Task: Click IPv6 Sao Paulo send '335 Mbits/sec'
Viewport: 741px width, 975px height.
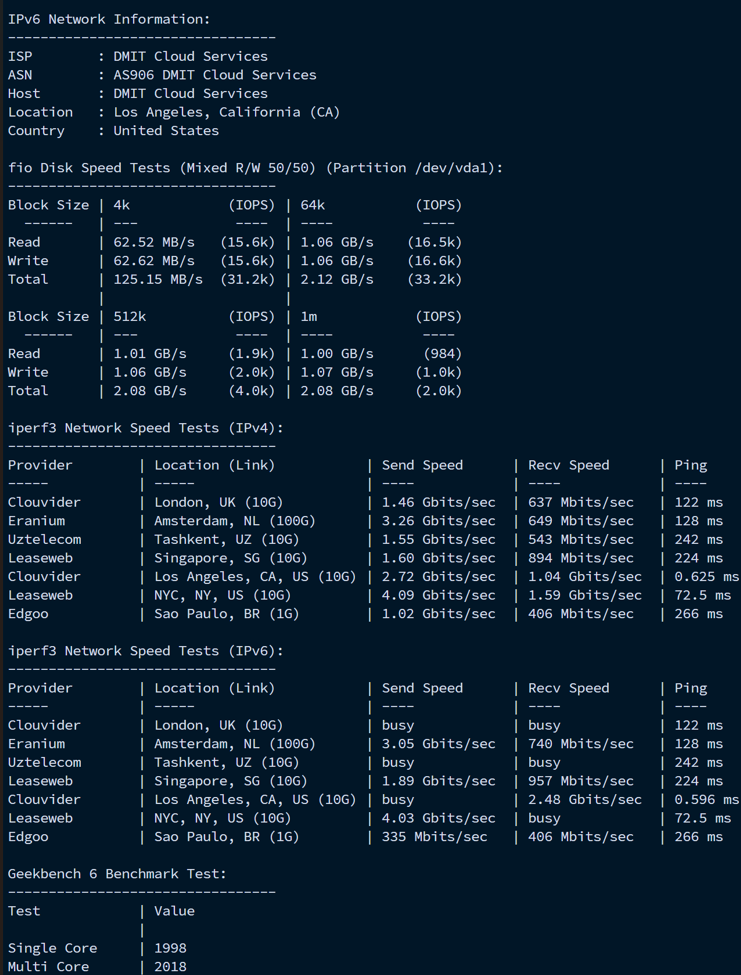Action: point(435,837)
